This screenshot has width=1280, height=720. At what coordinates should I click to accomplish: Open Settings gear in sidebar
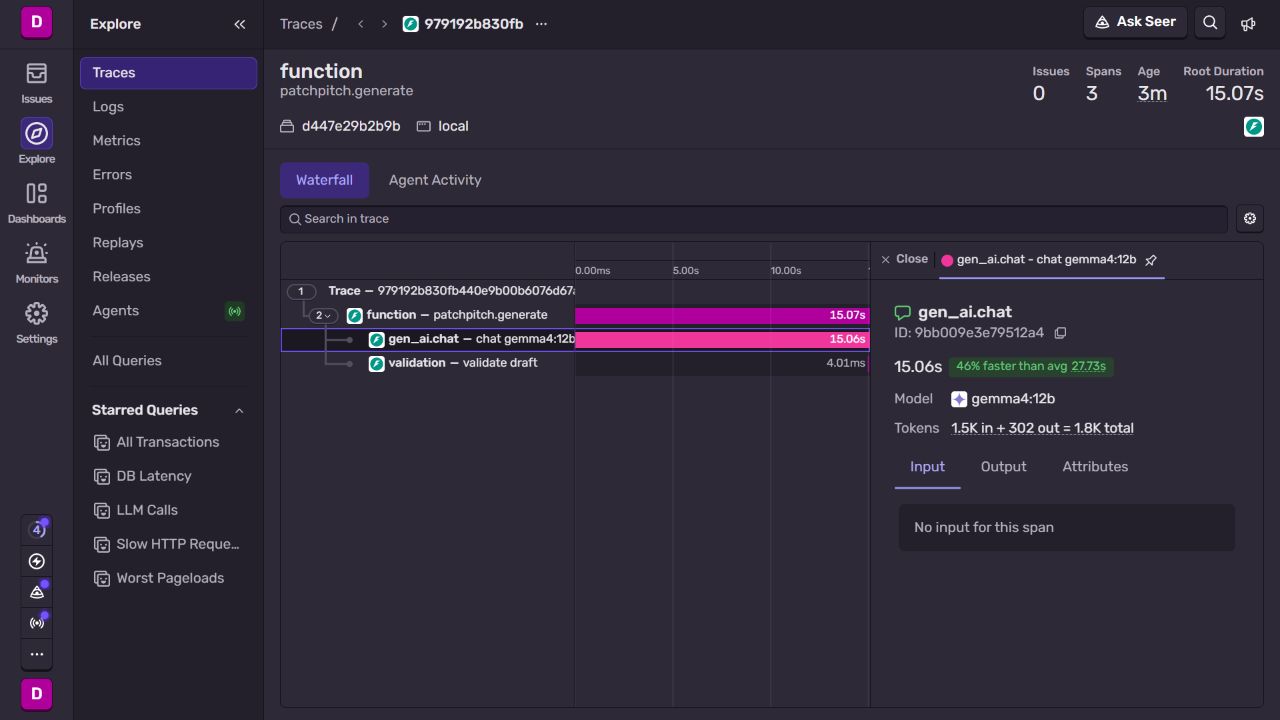click(37, 321)
